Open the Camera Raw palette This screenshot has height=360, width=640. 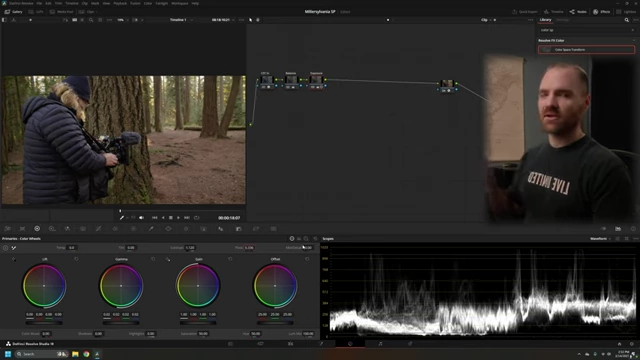pyautogui.click(x=7, y=229)
